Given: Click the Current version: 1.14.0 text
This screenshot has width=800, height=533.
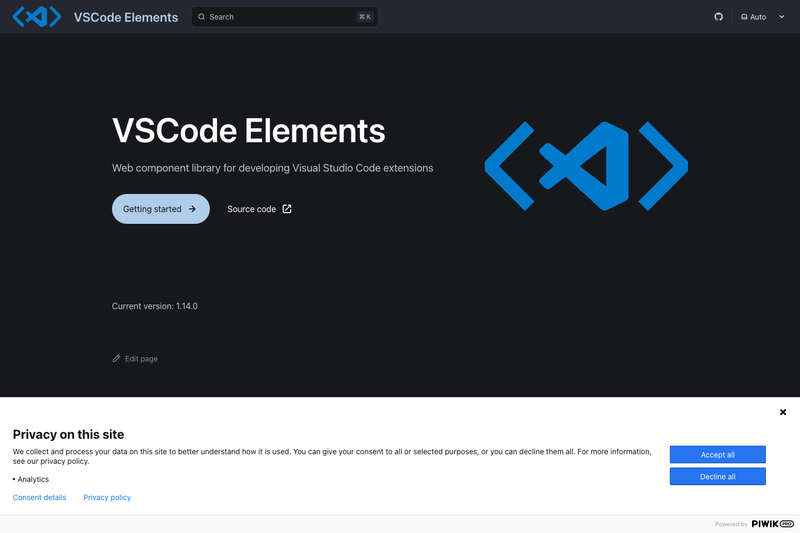Looking at the screenshot, I should click(155, 306).
